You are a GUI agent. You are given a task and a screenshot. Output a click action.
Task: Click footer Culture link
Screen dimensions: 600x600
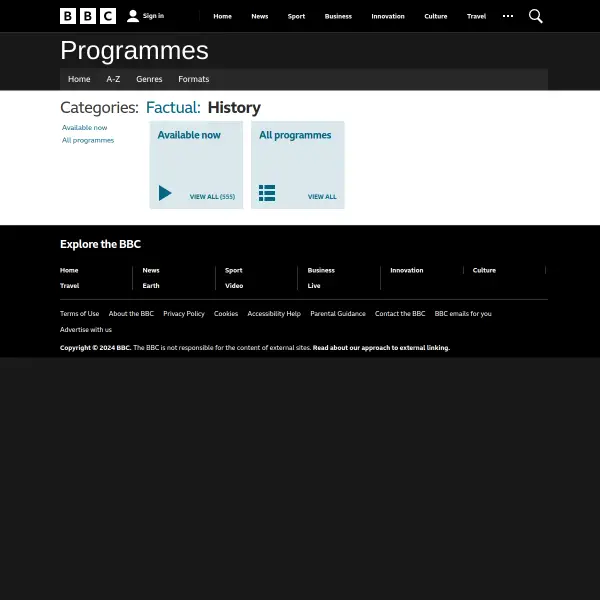484,270
